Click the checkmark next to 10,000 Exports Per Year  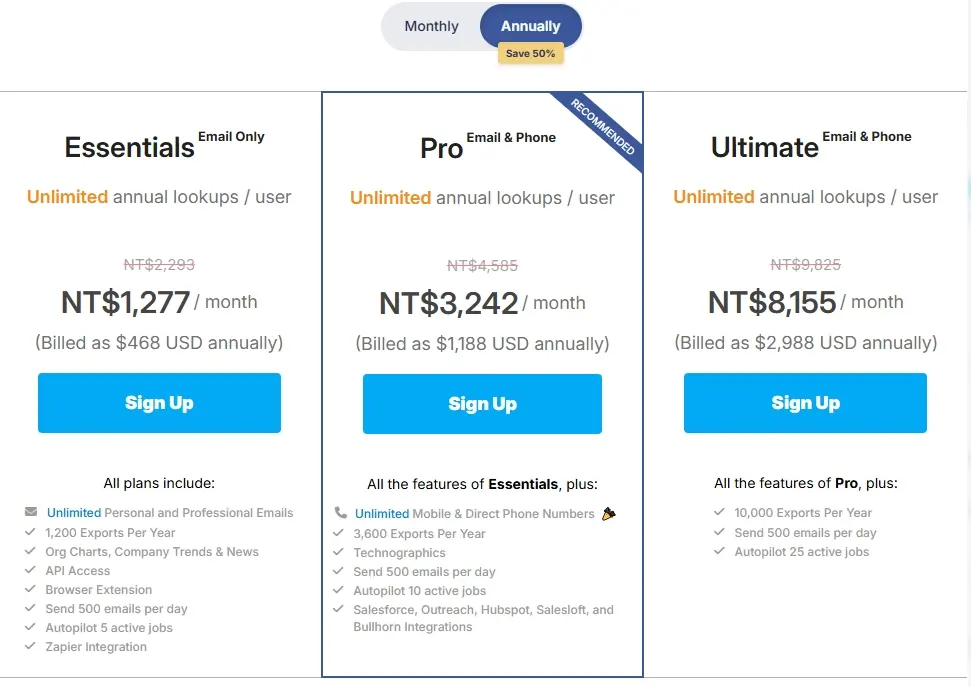(x=719, y=513)
